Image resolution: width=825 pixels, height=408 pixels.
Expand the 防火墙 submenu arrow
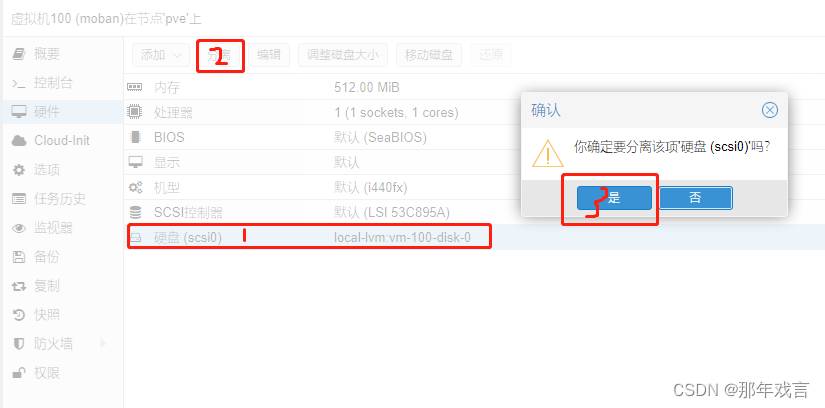(103, 344)
